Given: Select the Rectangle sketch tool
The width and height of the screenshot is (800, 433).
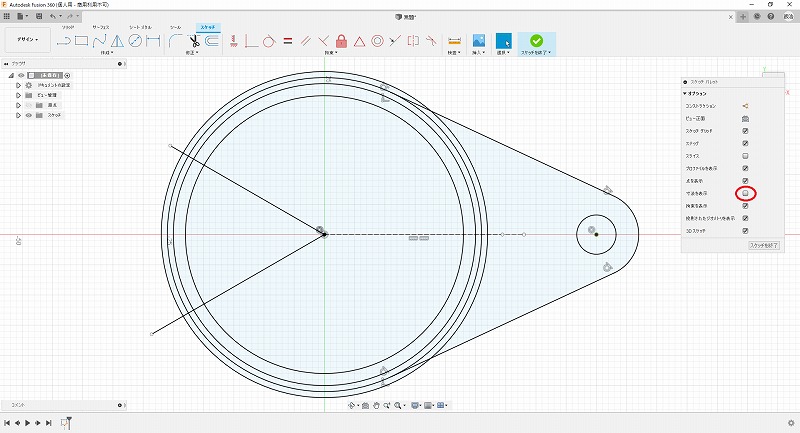Looking at the screenshot, I should coord(82,41).
